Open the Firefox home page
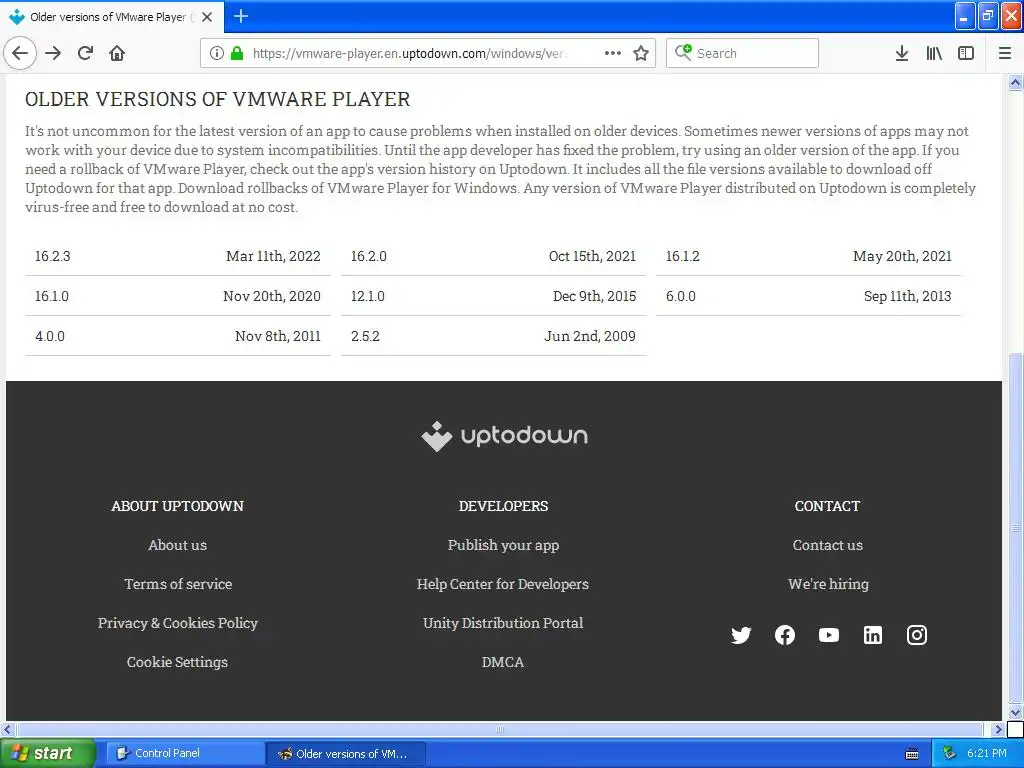1024x768 pixels. pyautogui.click(x=117, y=53)
